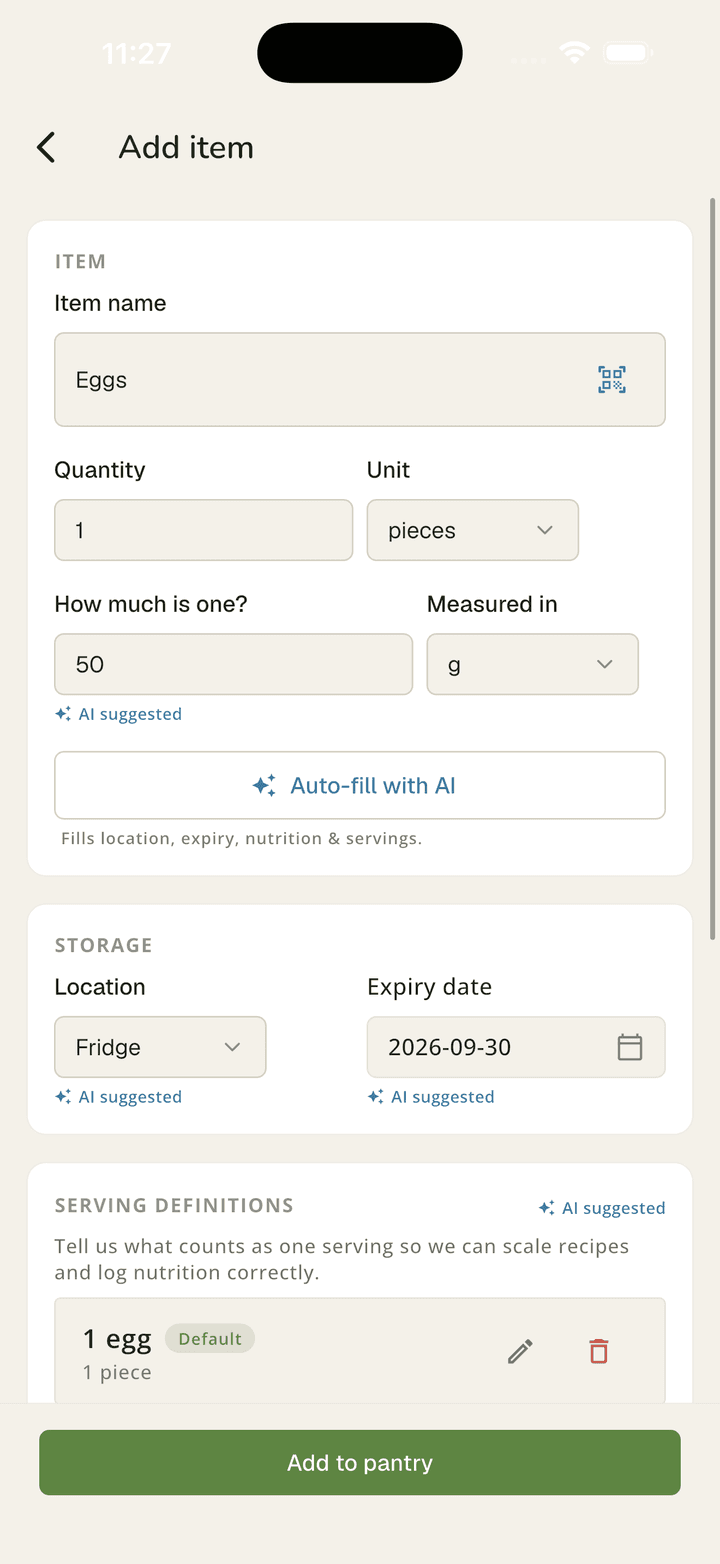720x1564 pixels.
Task: Tap AI suggested in Serving Definitions header
Action: (602, 1208)
